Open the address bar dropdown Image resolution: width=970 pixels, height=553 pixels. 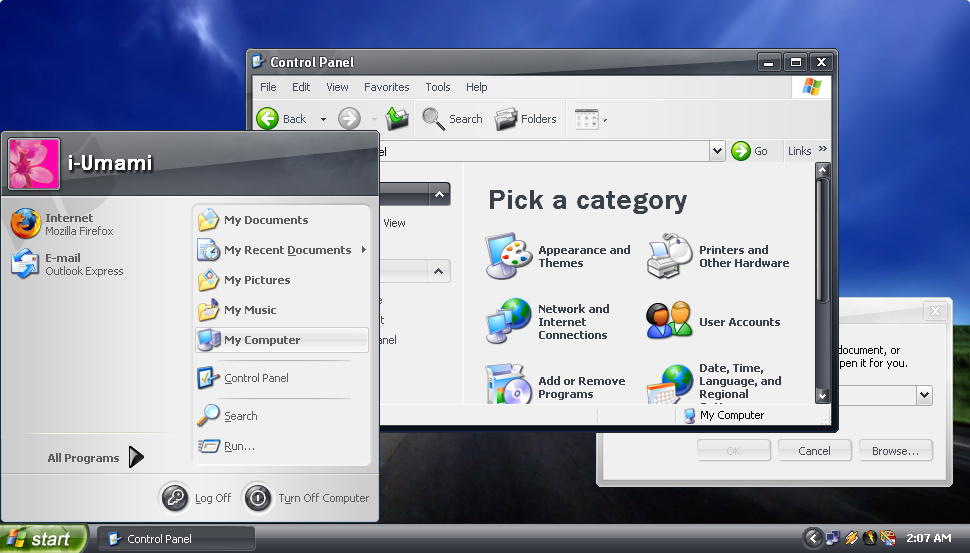point(717,151)
